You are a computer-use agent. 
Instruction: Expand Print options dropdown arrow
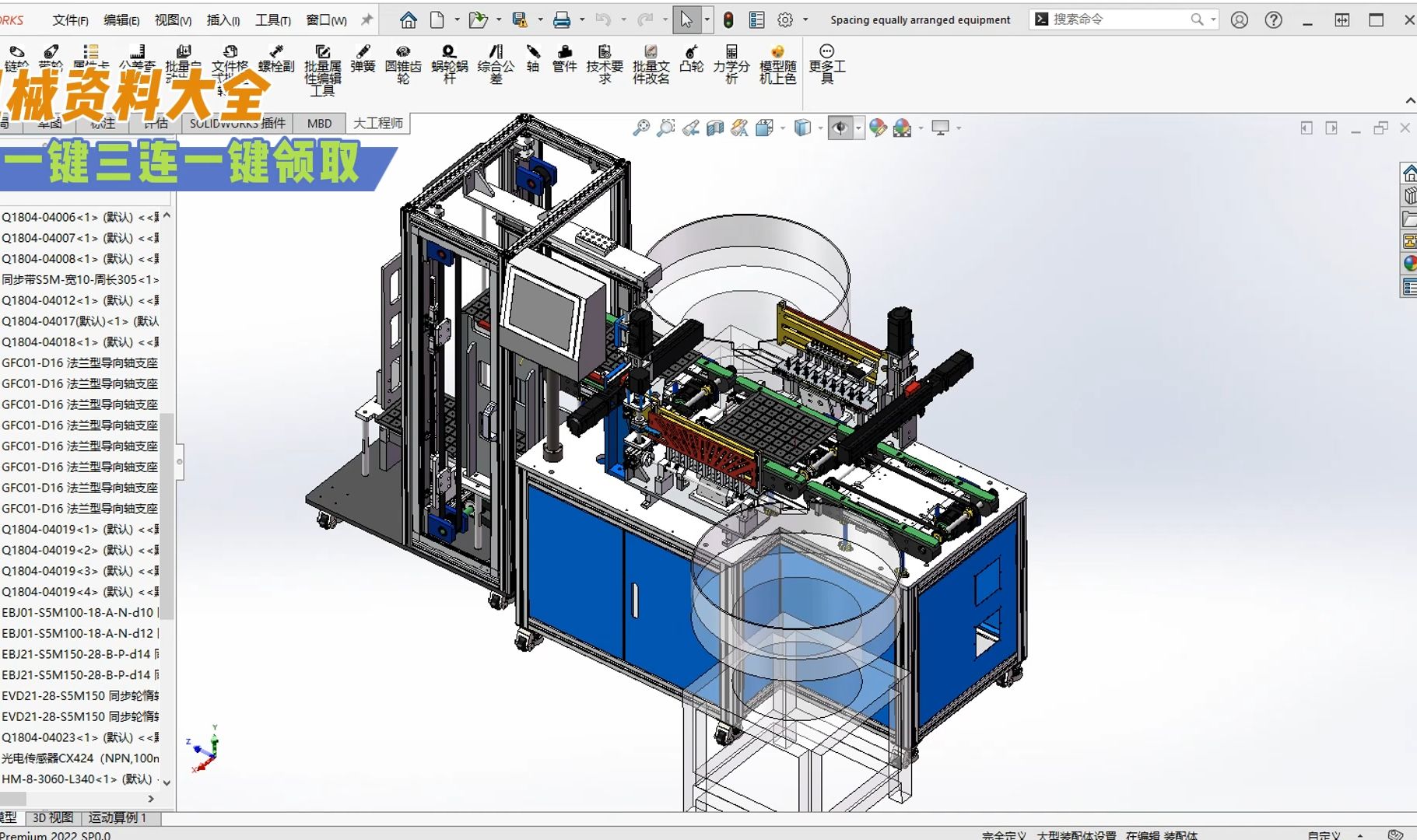click(581, 19)
